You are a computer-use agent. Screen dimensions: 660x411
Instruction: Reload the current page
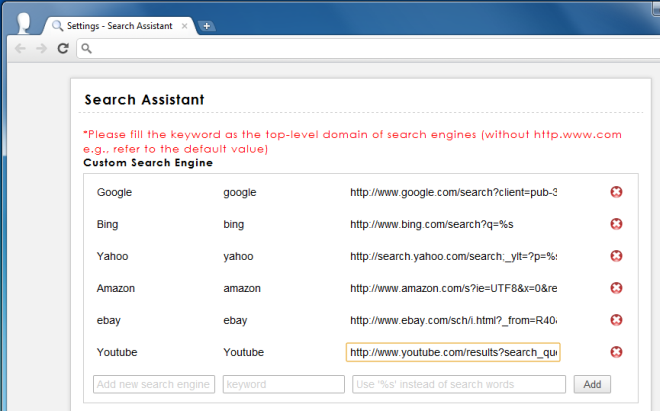[x=63, y=48]
